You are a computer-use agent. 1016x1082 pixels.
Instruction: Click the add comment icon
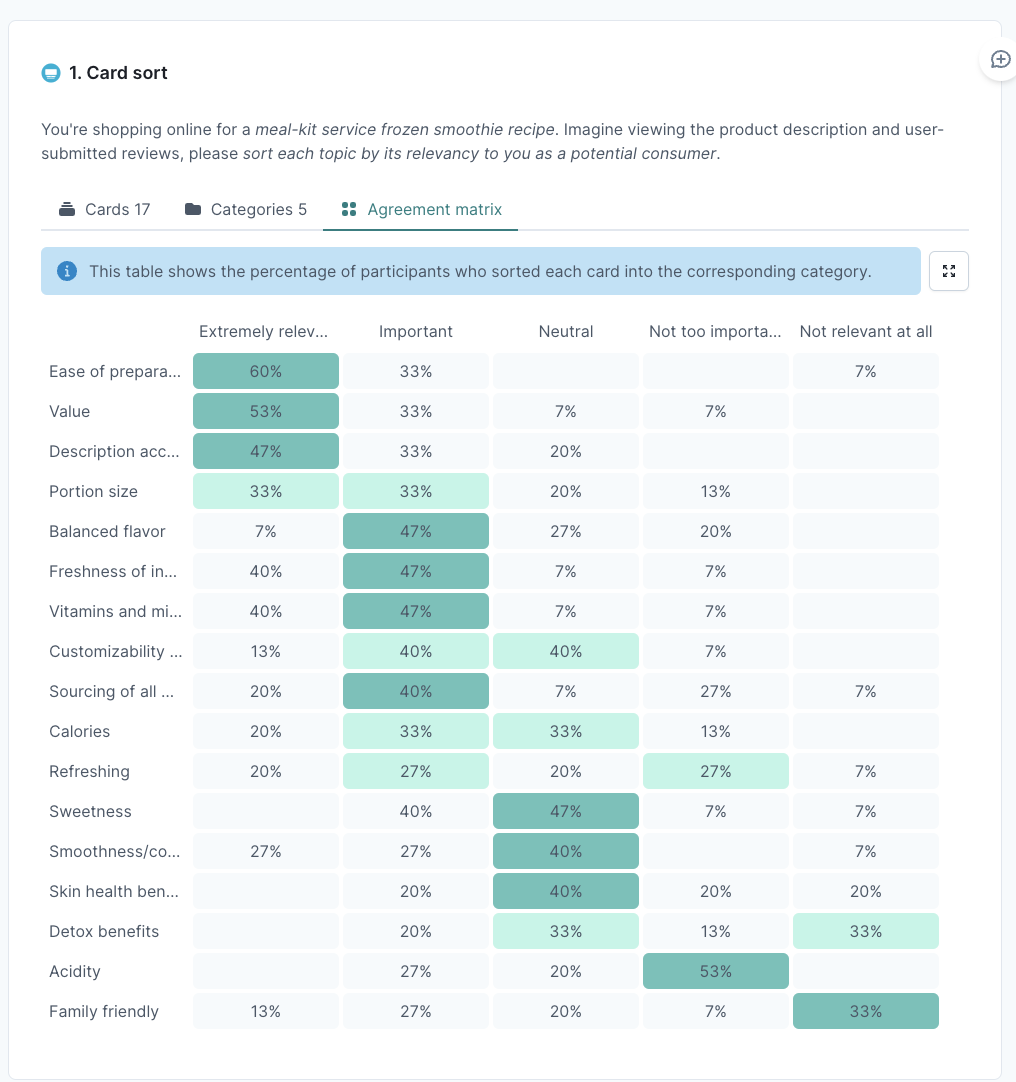(x=1000, y=60)
